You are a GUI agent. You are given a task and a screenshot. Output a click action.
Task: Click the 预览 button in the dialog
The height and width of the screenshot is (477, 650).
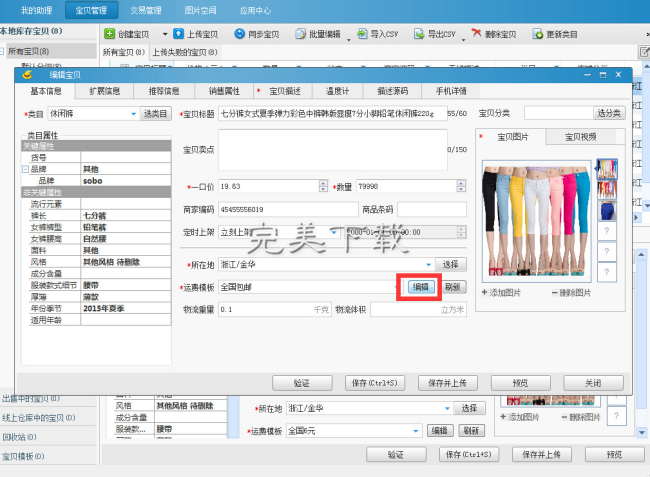point(520,383)
